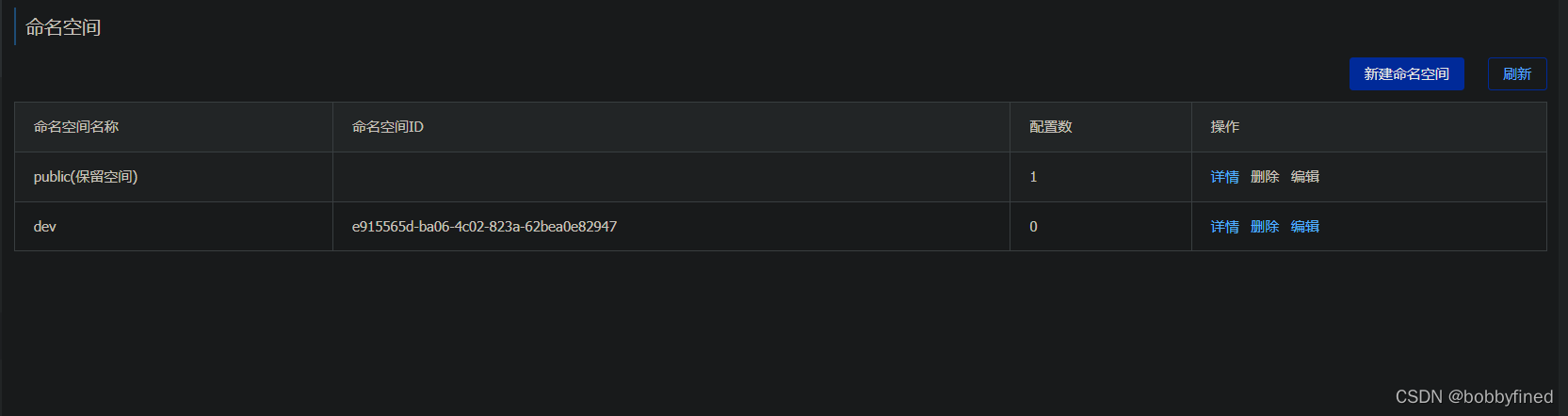Click config count 0 in dev row

1033,227
